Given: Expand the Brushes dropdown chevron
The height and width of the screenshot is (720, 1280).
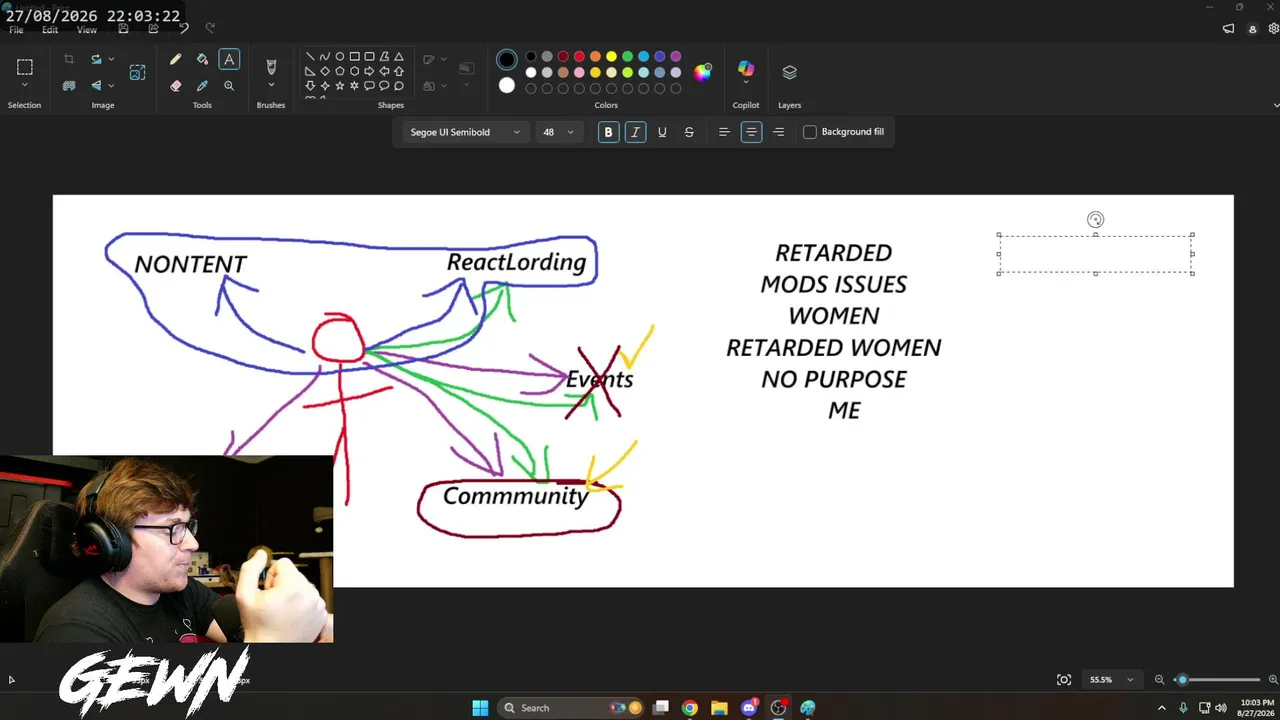Looking at the screenshot, I should [271, 86].
